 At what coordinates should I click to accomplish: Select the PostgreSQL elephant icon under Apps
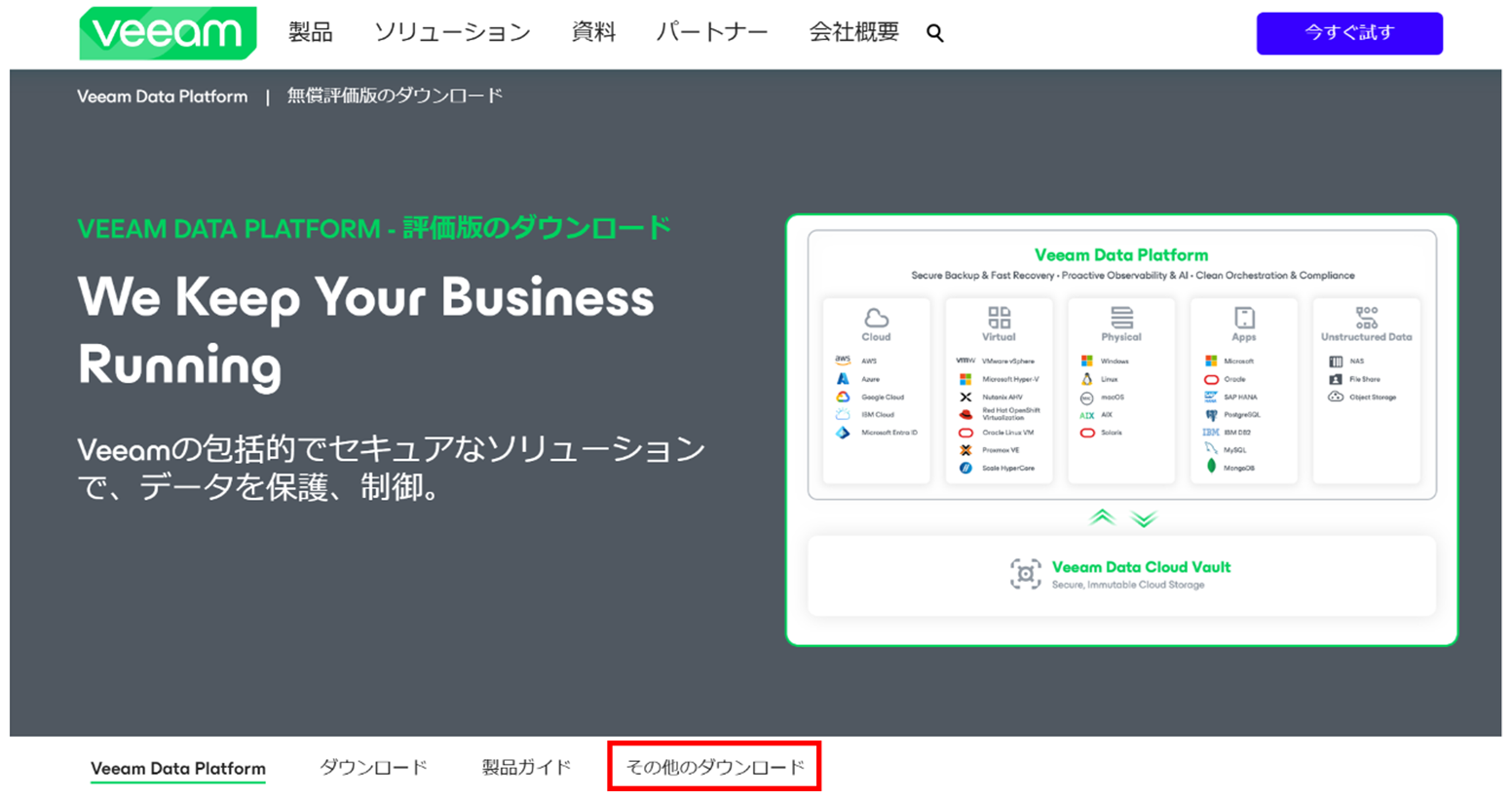pos(1212,415)
